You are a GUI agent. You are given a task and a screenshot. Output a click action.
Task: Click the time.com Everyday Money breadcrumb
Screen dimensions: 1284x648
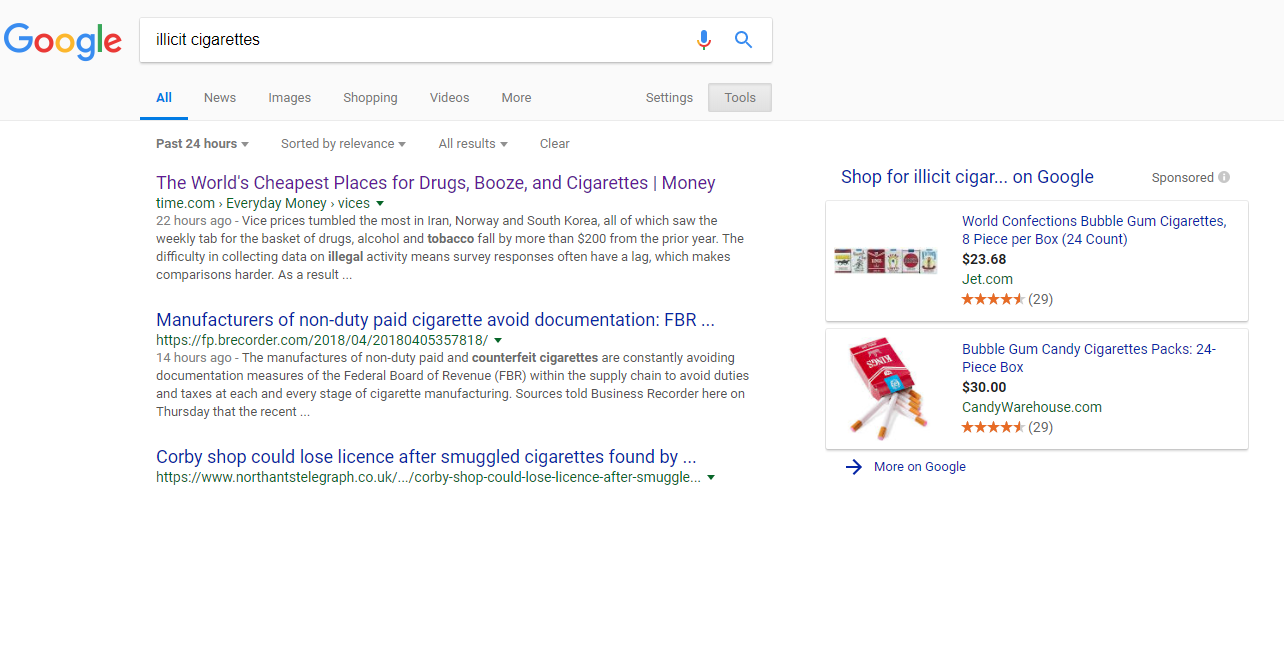click(262, 204)
